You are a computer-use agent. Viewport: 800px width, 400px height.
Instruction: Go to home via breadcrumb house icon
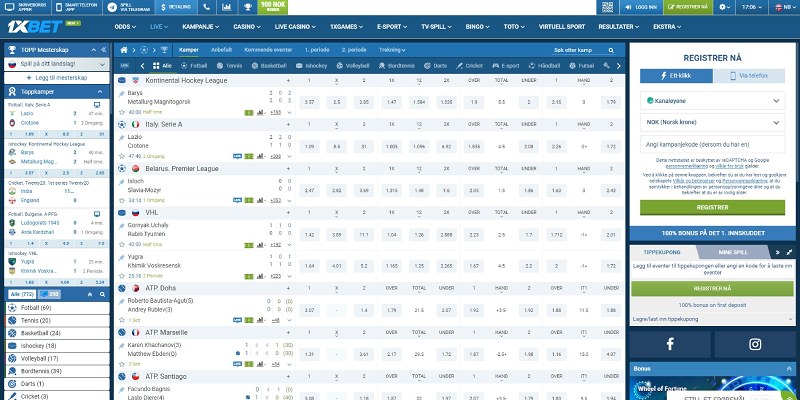pos(123,50)
